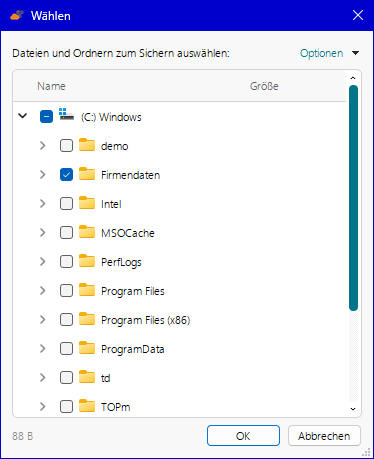The image size is (374, 459).
Task: Click the td folder icon
Action: pyautogui.click(x=87, y=377)
